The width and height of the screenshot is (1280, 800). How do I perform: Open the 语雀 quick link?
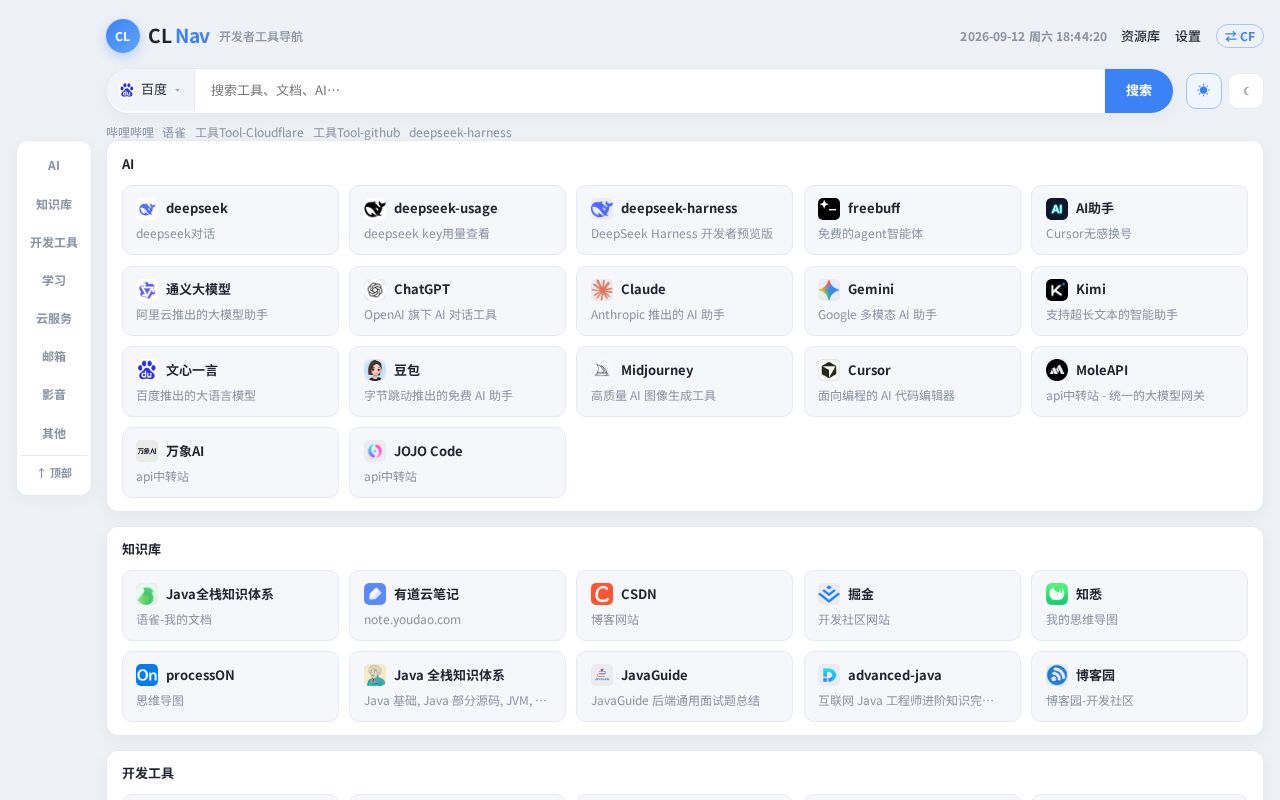[x=174, y=133]
